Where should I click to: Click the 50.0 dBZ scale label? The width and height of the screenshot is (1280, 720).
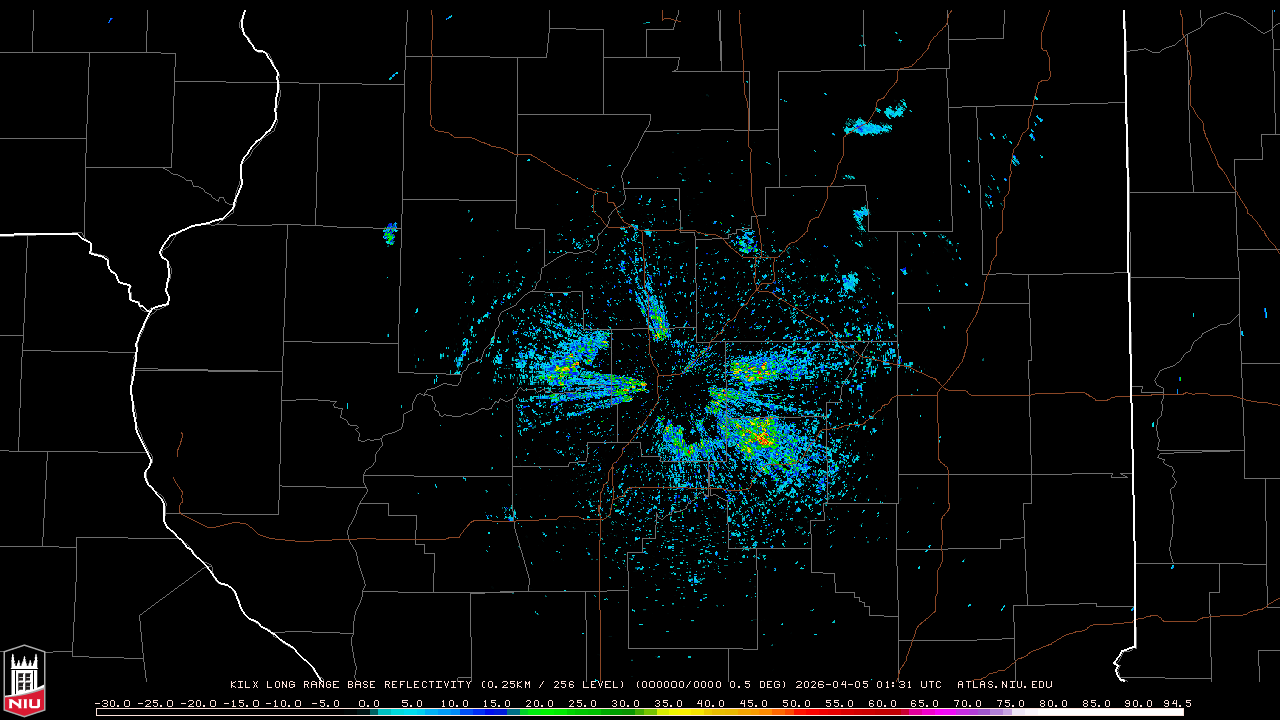tap(797, 704)
